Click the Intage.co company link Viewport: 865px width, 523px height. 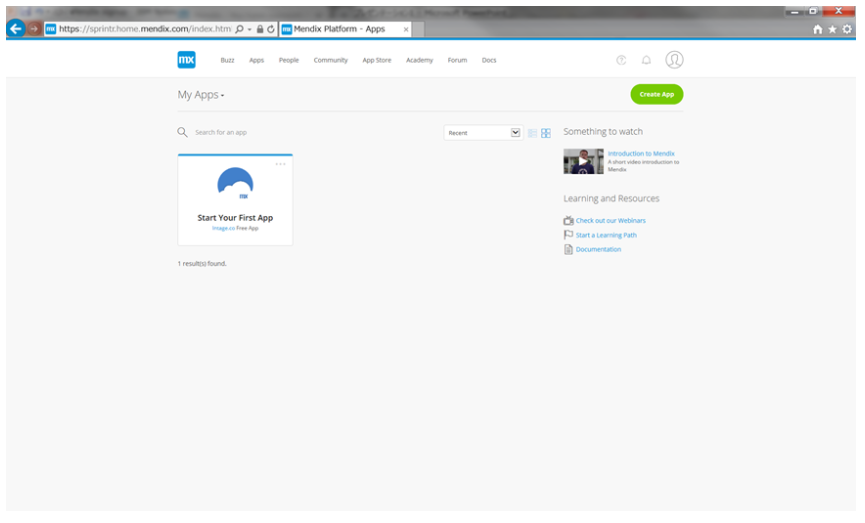click(223, 228)
